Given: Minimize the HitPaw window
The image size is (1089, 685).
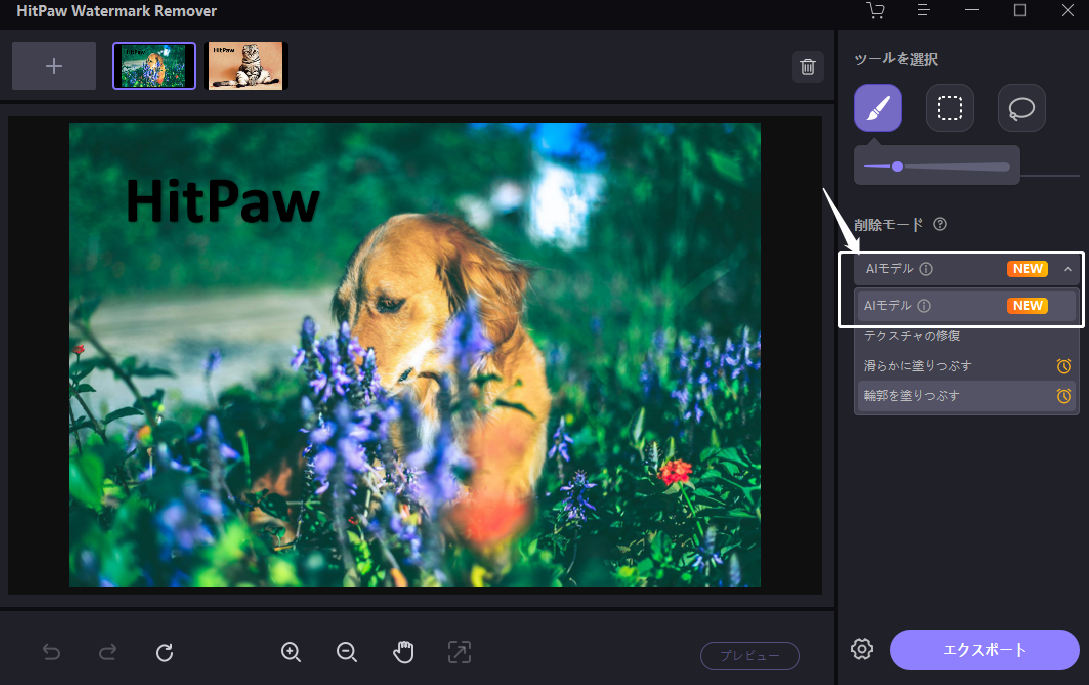Looking at the screenshot, I should pyautogui.click(x=972, y=10).
